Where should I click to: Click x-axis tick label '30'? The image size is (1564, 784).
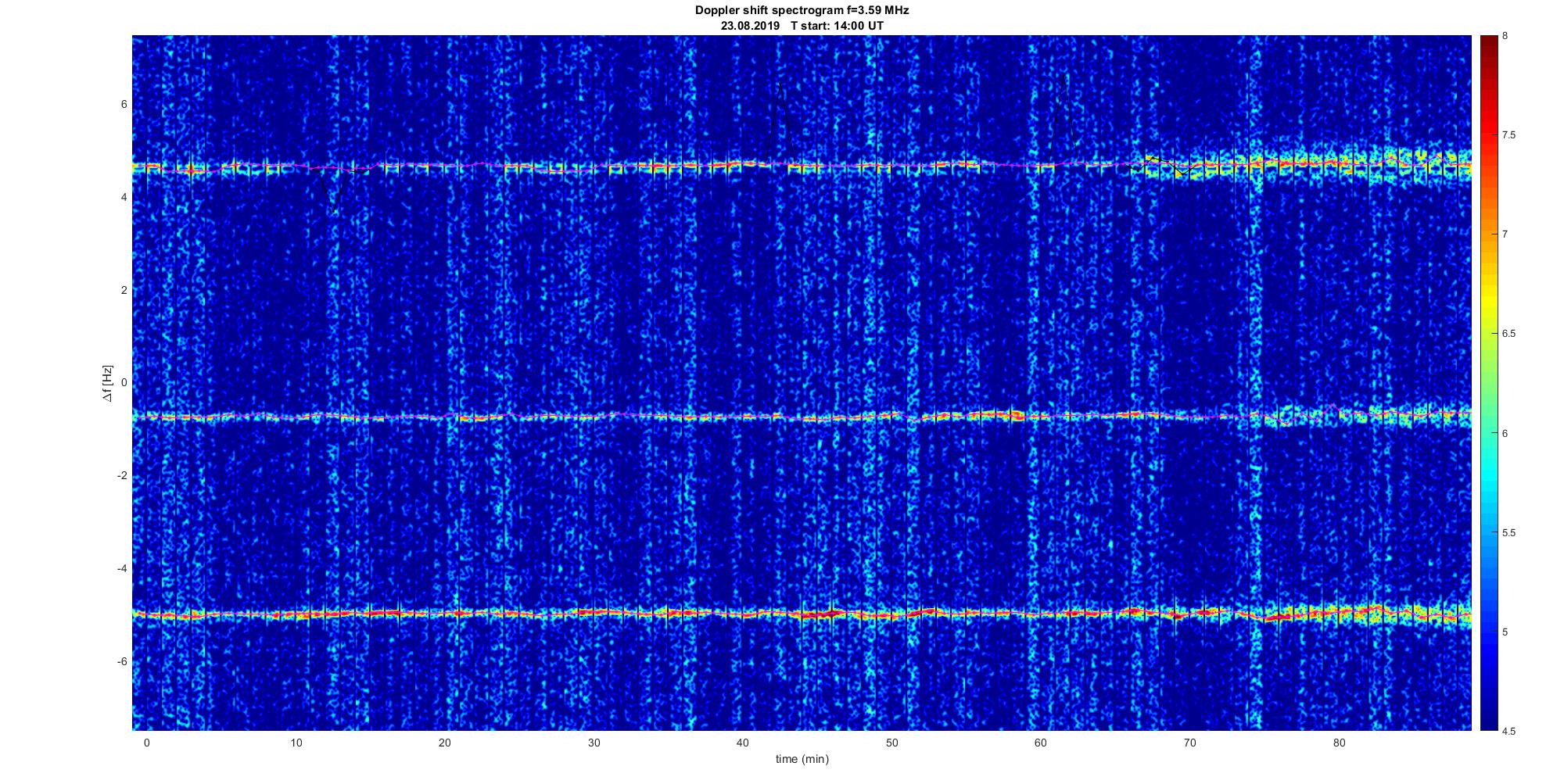(594, 743)
